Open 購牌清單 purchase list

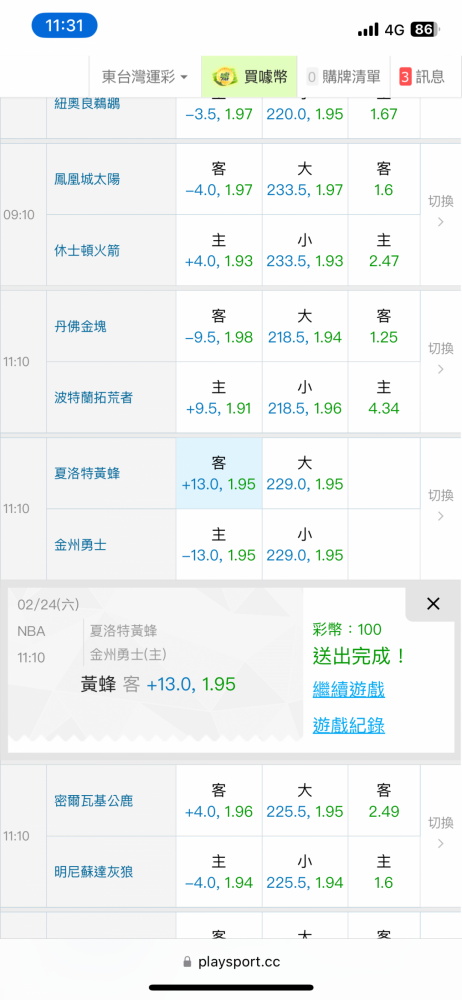coord(343,77)
